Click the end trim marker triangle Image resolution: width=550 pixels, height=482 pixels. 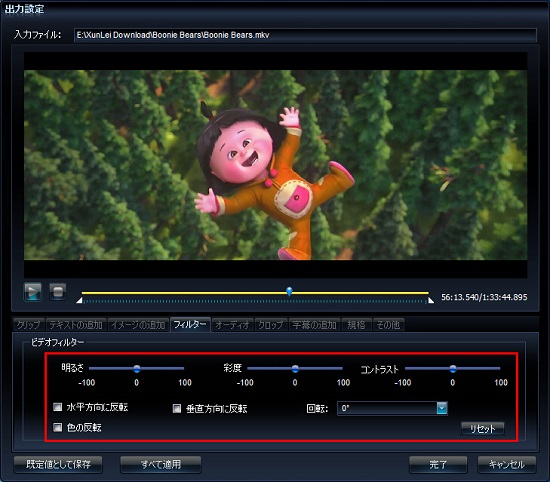tap(430, 300)
